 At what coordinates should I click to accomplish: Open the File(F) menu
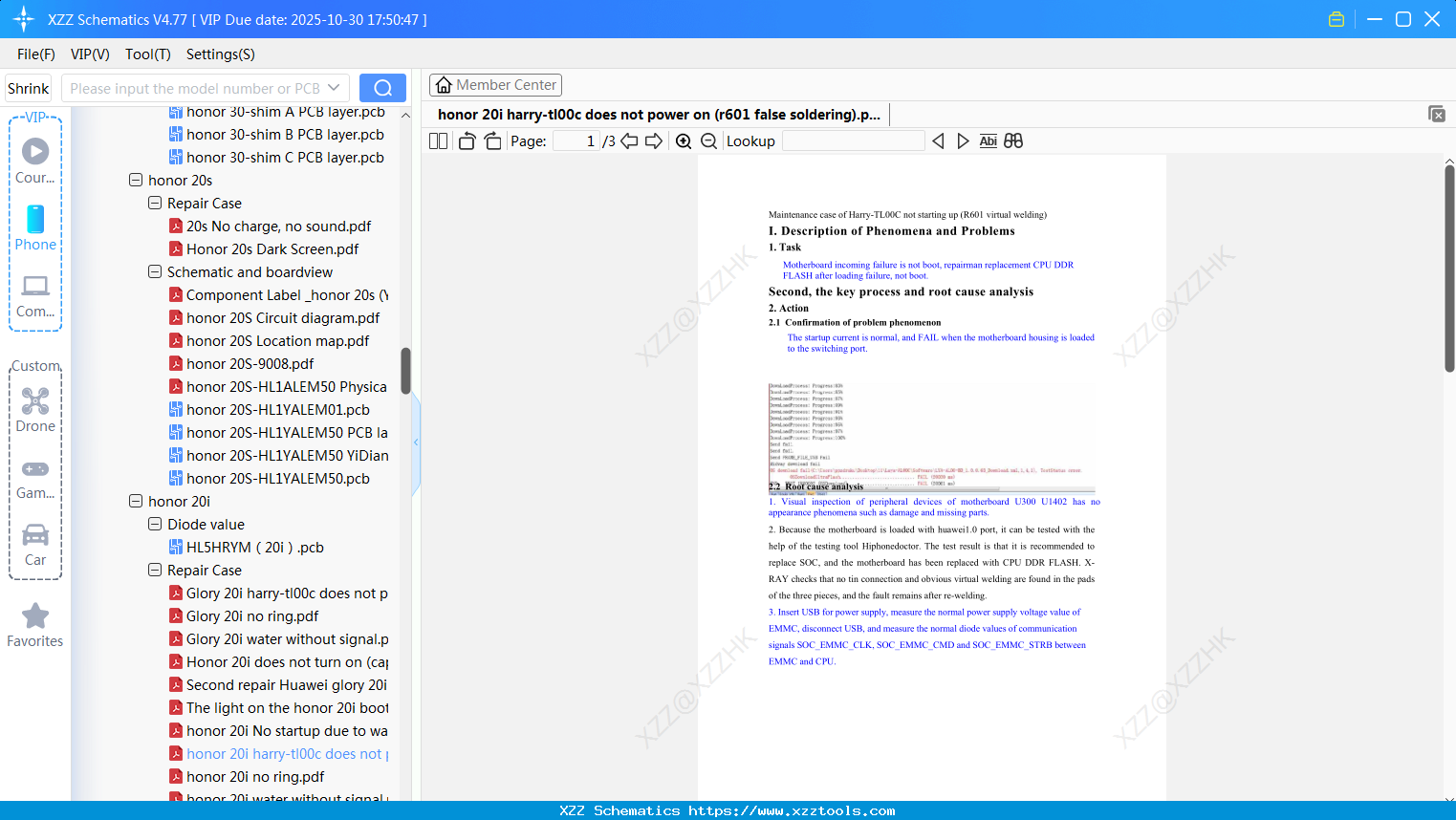(36, 54)
